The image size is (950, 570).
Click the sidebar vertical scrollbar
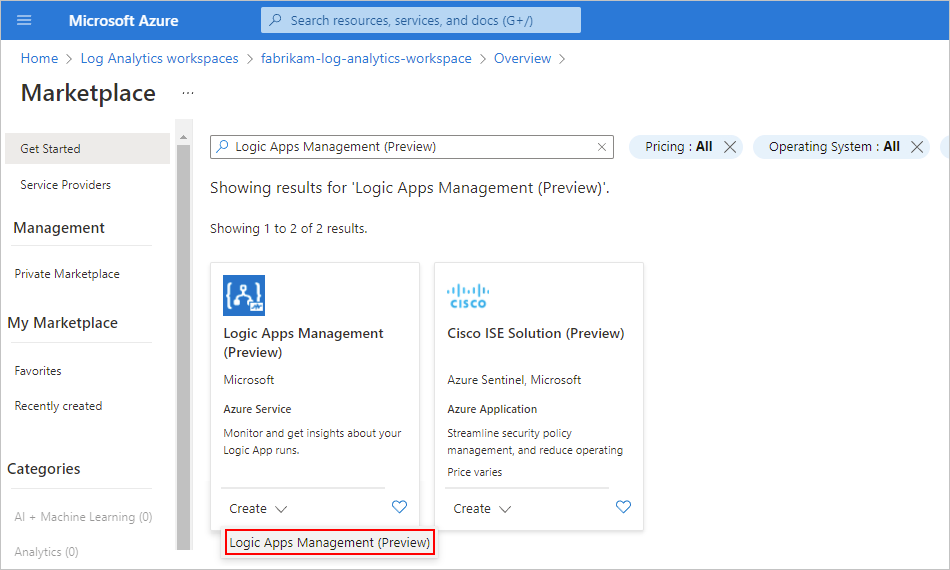point(183,340)
